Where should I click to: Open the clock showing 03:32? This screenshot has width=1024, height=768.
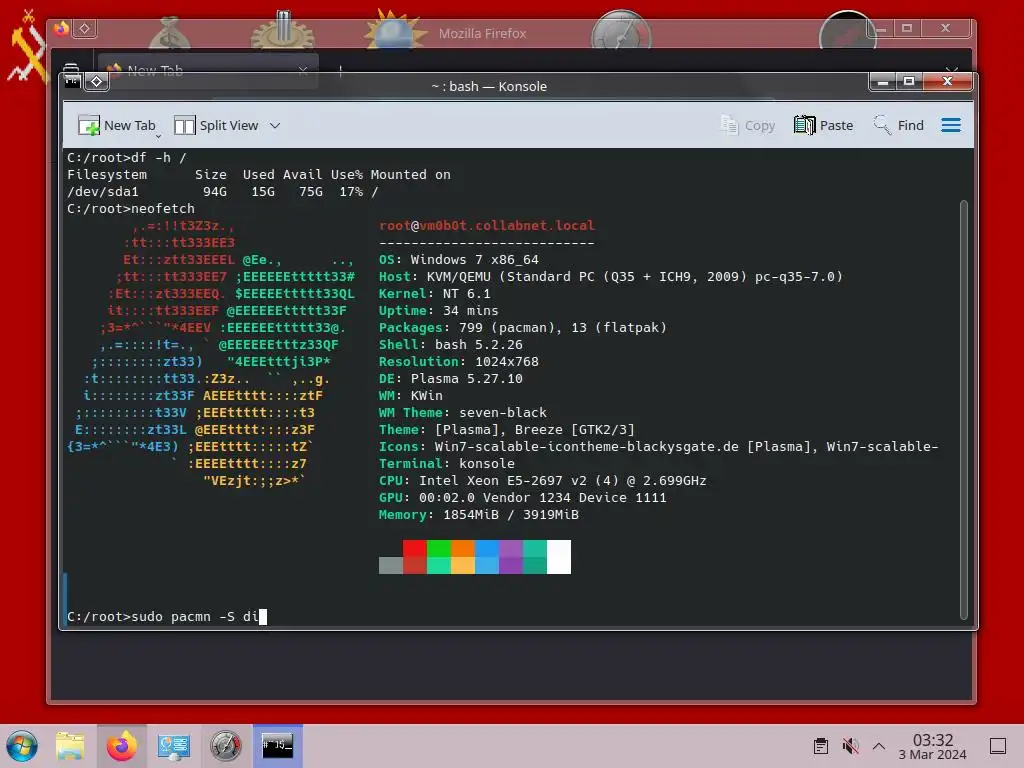[933, 746]
